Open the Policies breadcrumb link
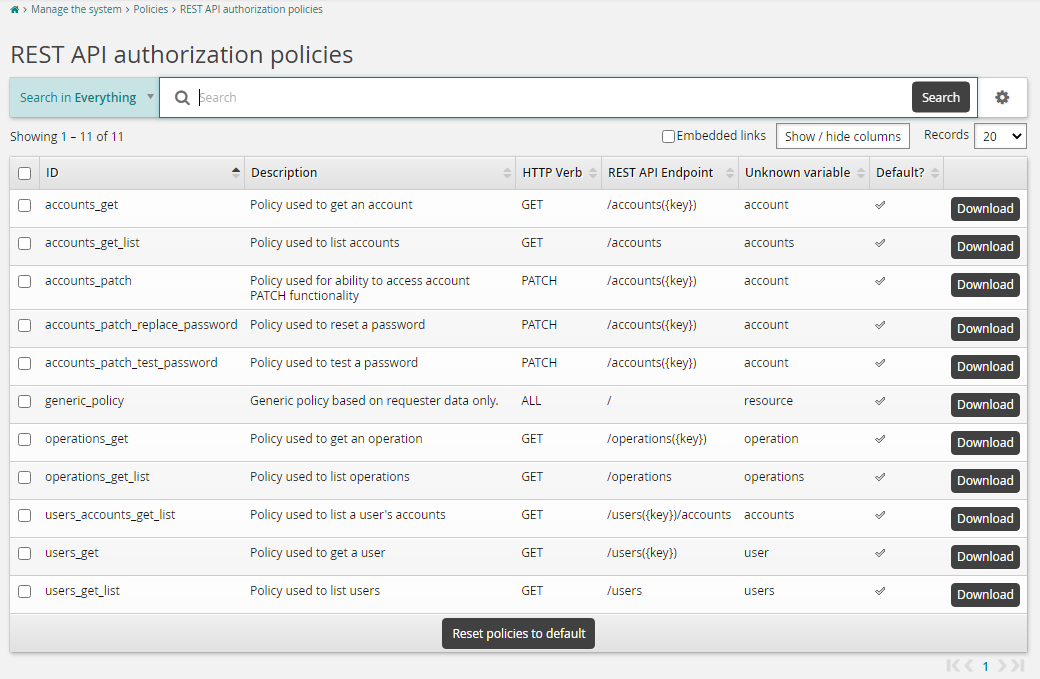 (150, 9)
